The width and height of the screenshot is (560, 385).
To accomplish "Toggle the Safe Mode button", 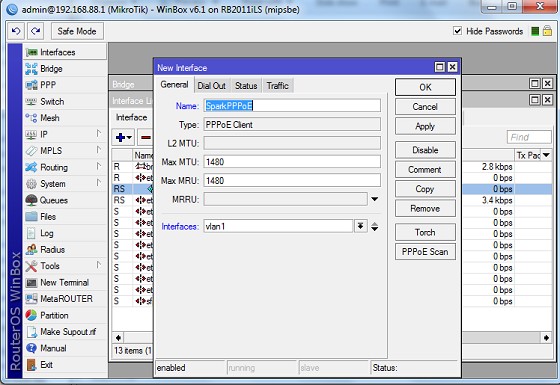I will coord(77,31).
